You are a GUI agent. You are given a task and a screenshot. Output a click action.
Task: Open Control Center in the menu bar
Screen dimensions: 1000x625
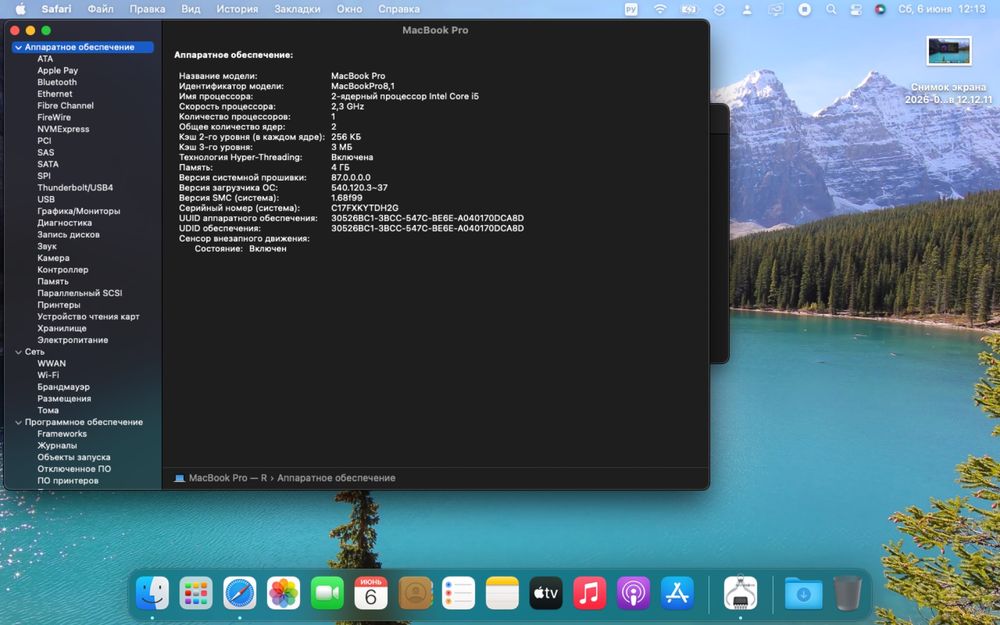(x=856, y=9)
